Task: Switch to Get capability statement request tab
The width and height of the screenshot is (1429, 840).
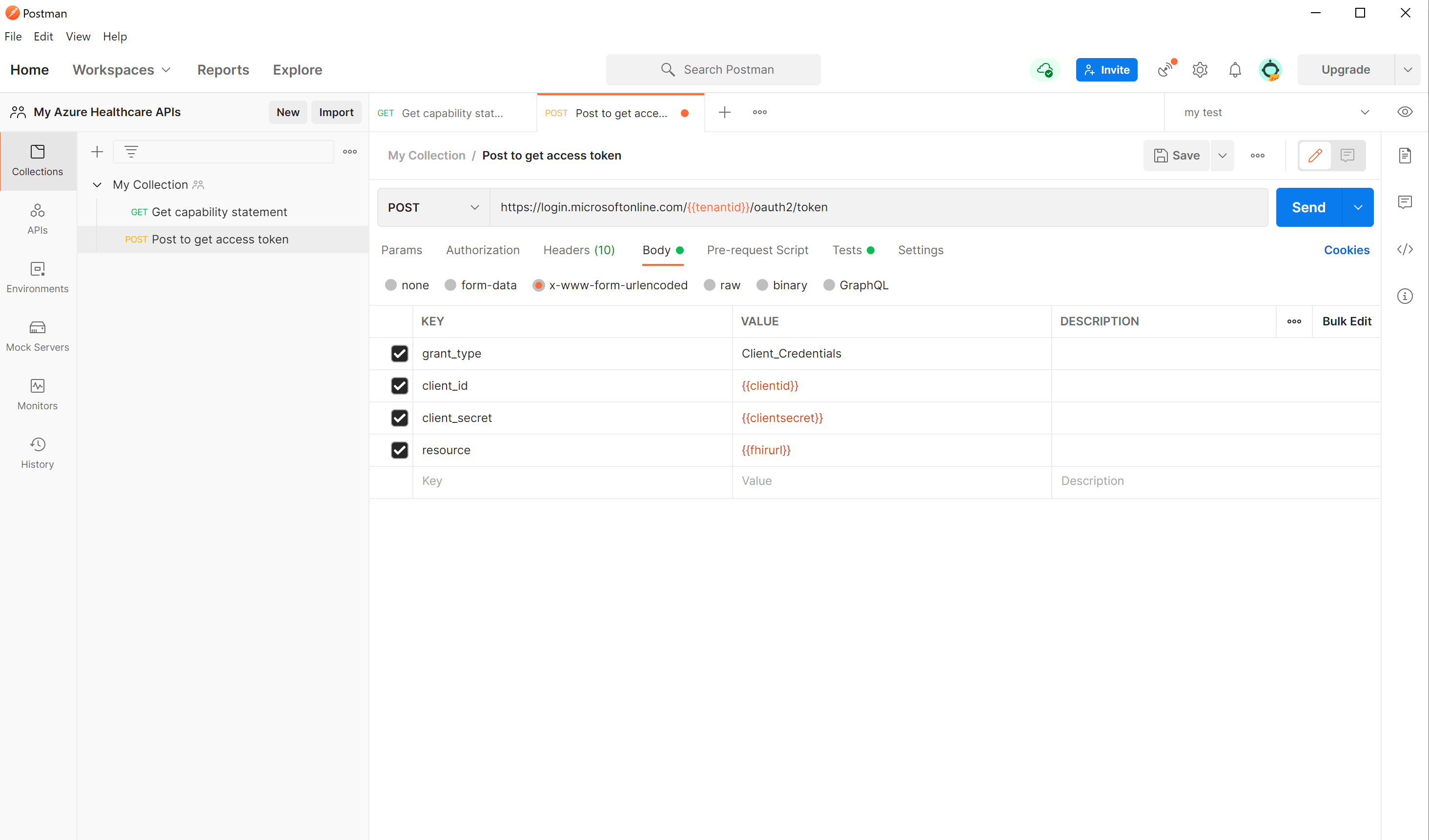Action: tap(452, 113)
